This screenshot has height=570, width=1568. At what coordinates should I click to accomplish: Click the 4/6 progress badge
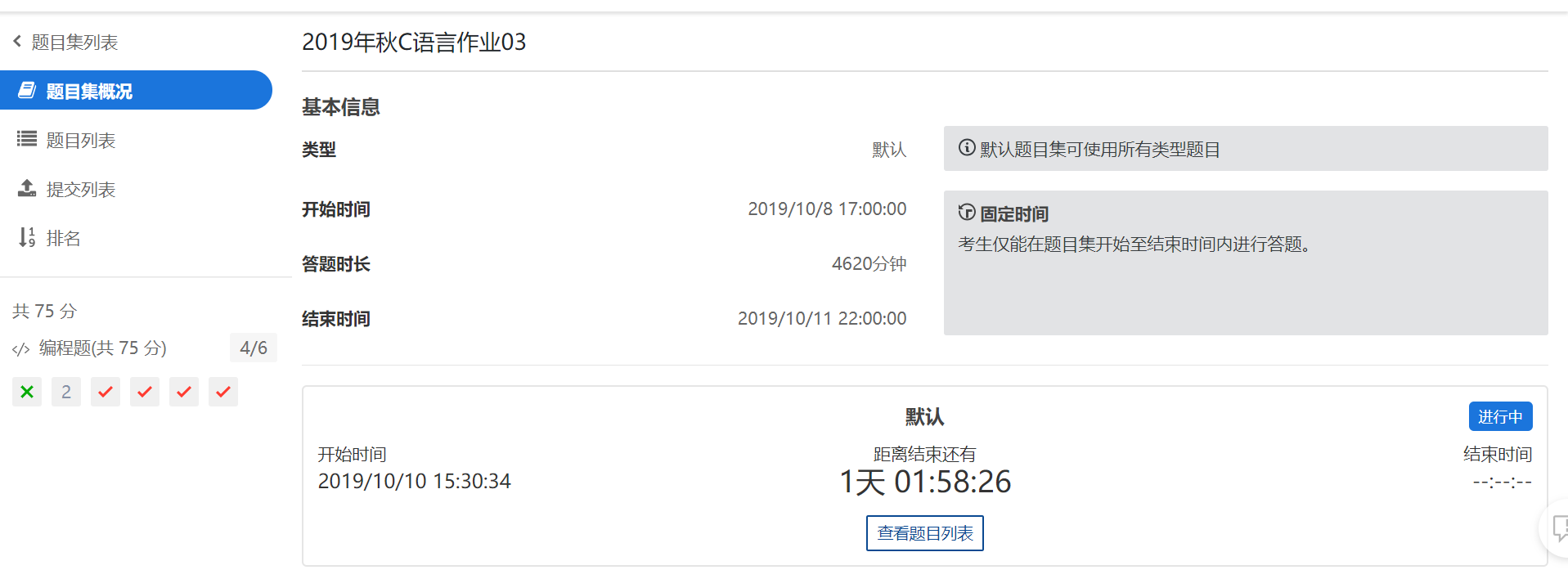254,348
